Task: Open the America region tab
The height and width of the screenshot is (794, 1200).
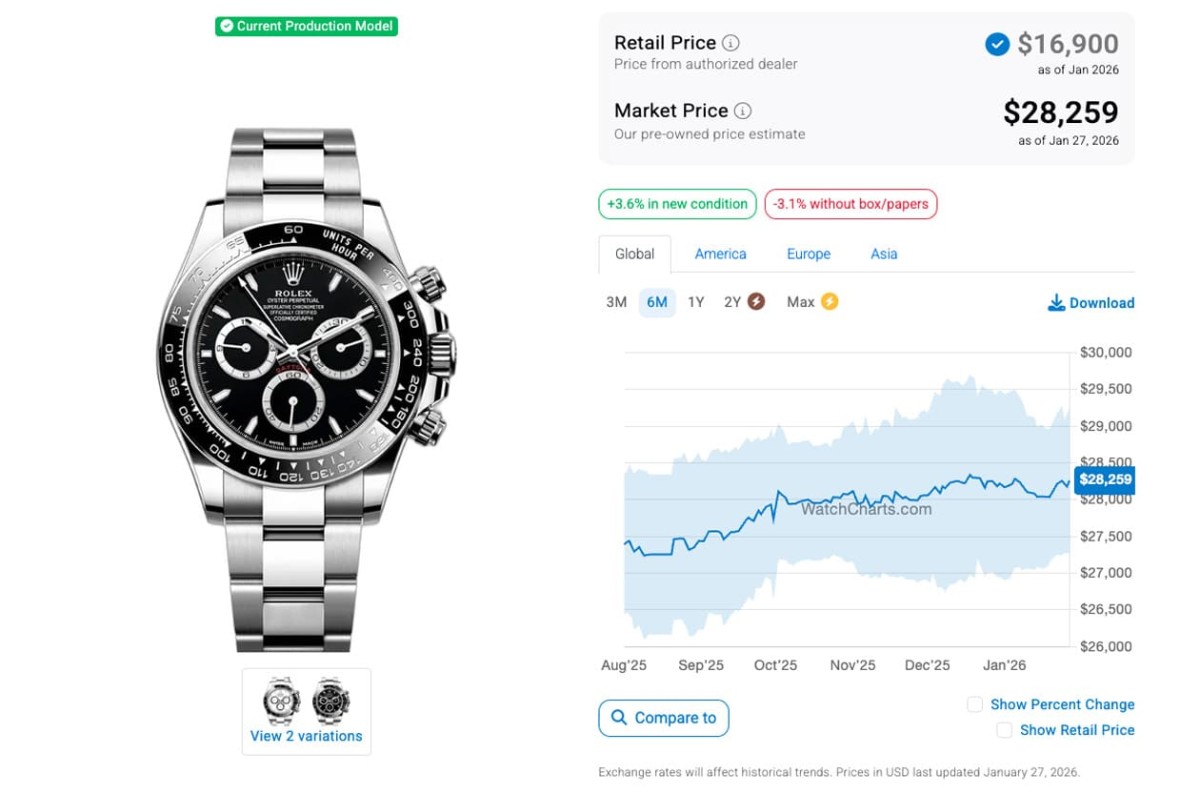Action: pyautogui.click(x=720, y=254)
